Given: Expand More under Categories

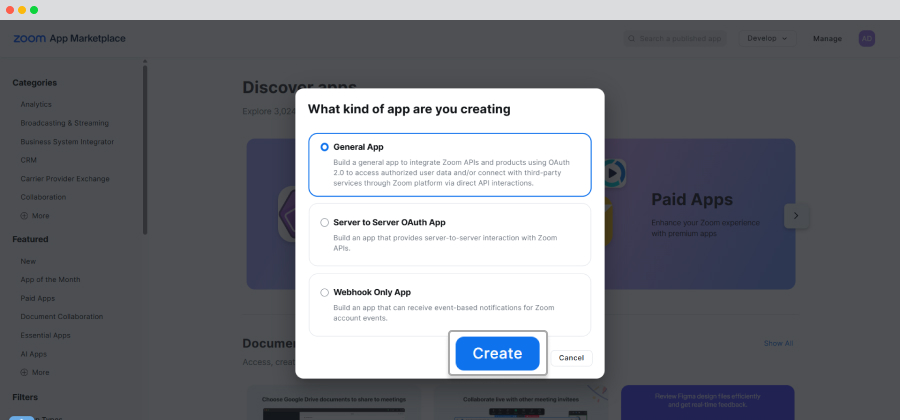Looking at the screenshot, I should click(35, 216).
